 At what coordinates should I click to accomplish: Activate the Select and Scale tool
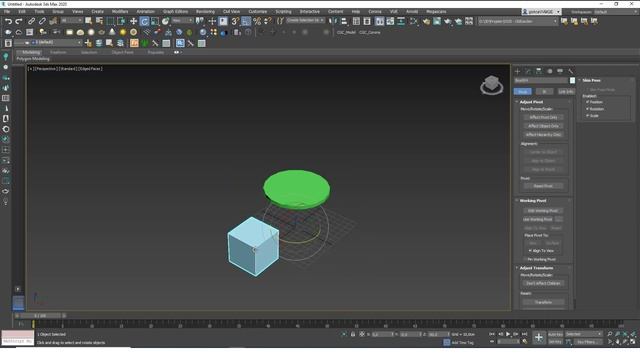click(155, 21)
